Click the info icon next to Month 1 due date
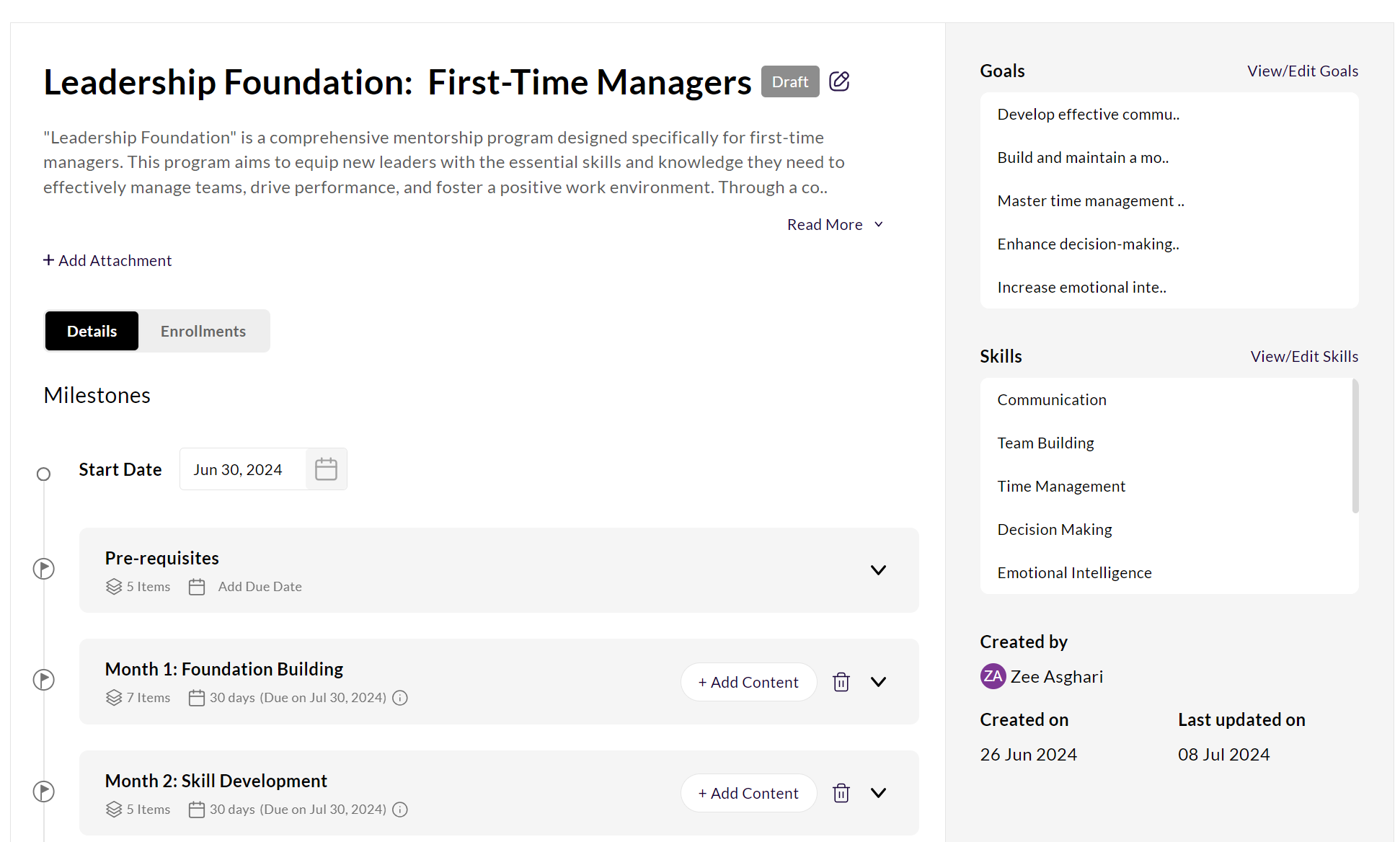This screenshot has width=1400, height=842. pyautogui.click(x=400, y=698)
